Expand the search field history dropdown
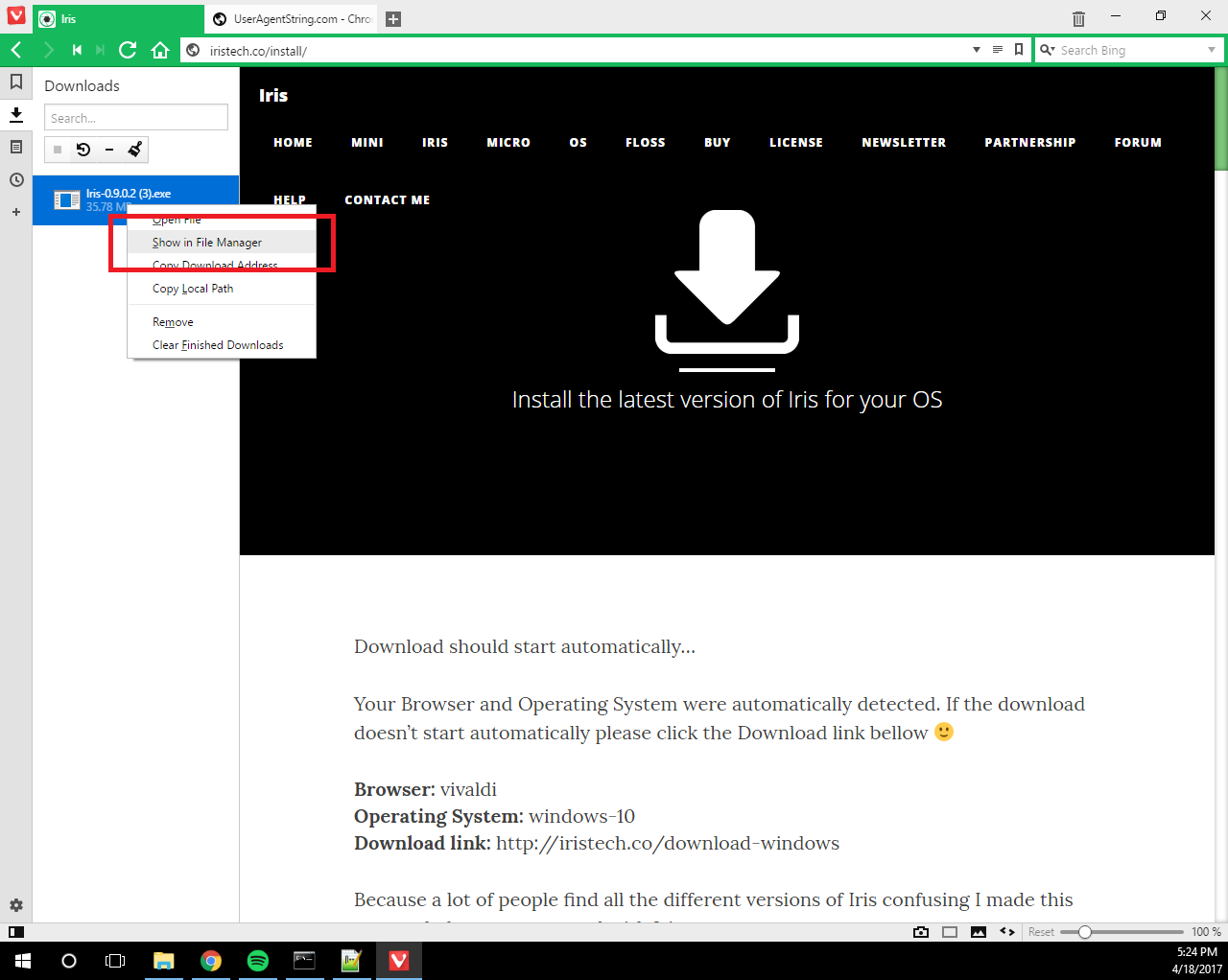The width and height of the screenshot is (1228, 980). coord(1212,50)
